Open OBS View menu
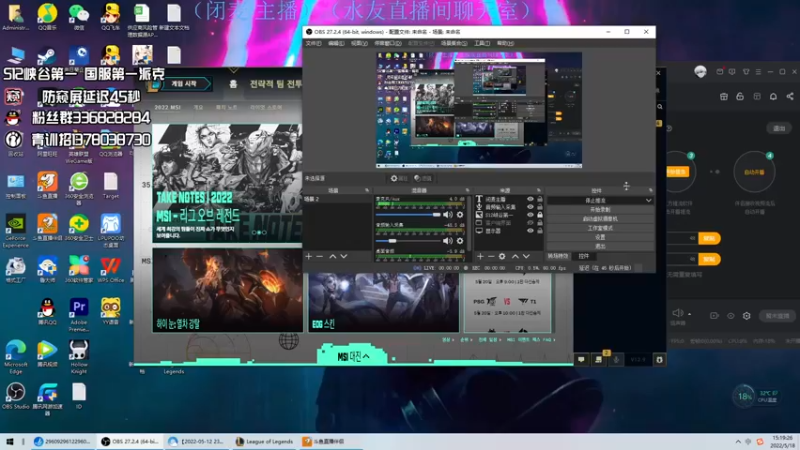Screen dimensions: 800x450 pyautogui.click(x=359, y=43)
